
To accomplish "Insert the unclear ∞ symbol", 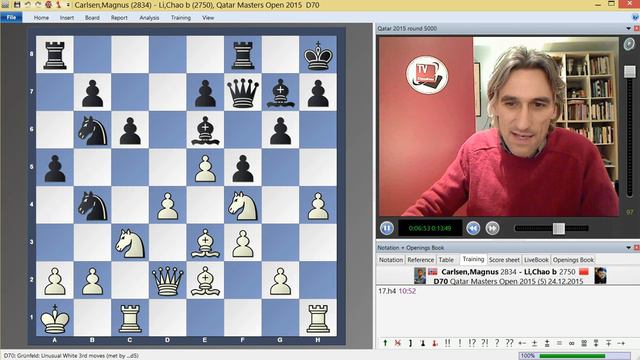I will coord(571,343).
